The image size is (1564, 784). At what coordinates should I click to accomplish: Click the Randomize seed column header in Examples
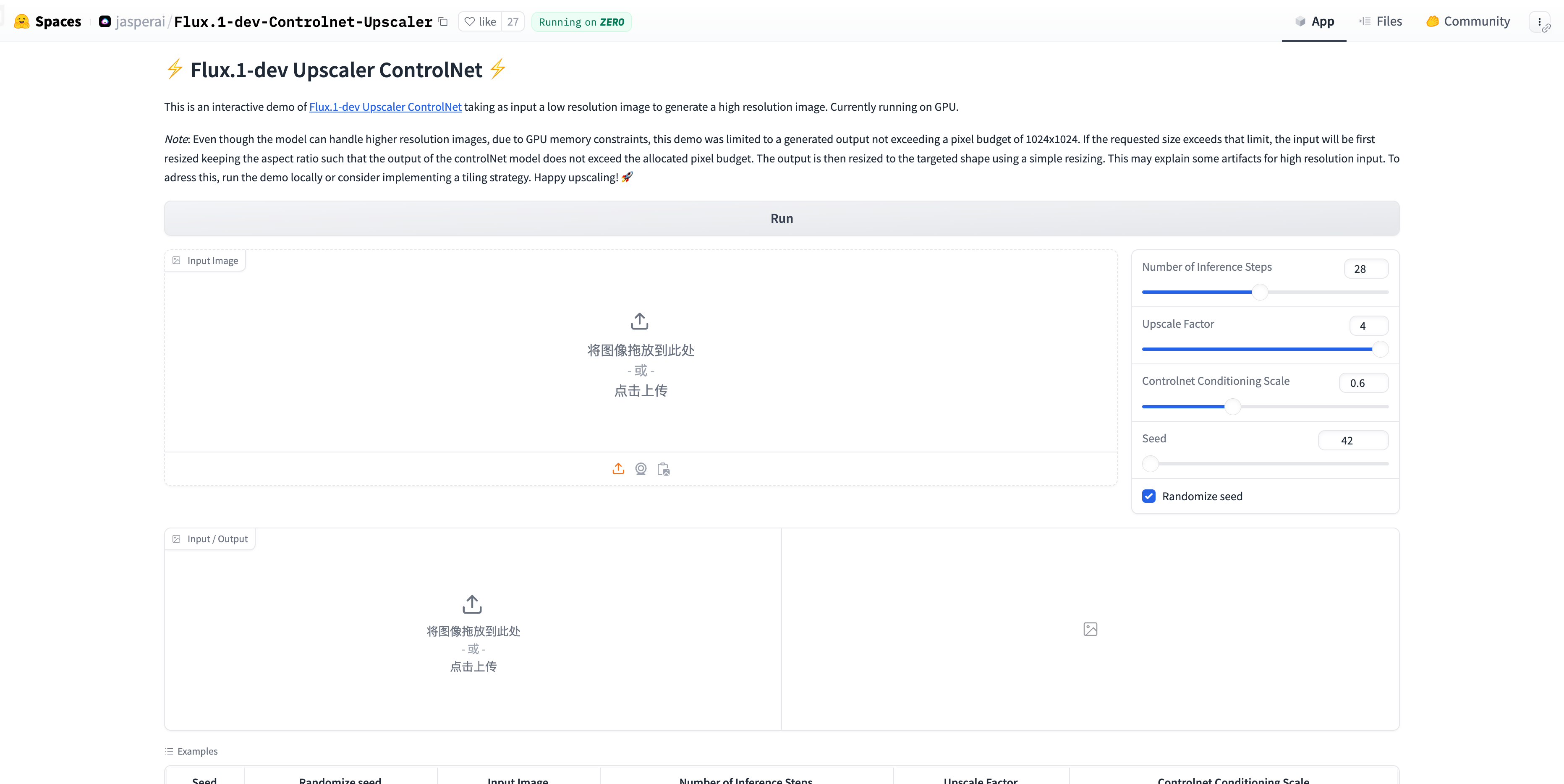click(340, 780)
